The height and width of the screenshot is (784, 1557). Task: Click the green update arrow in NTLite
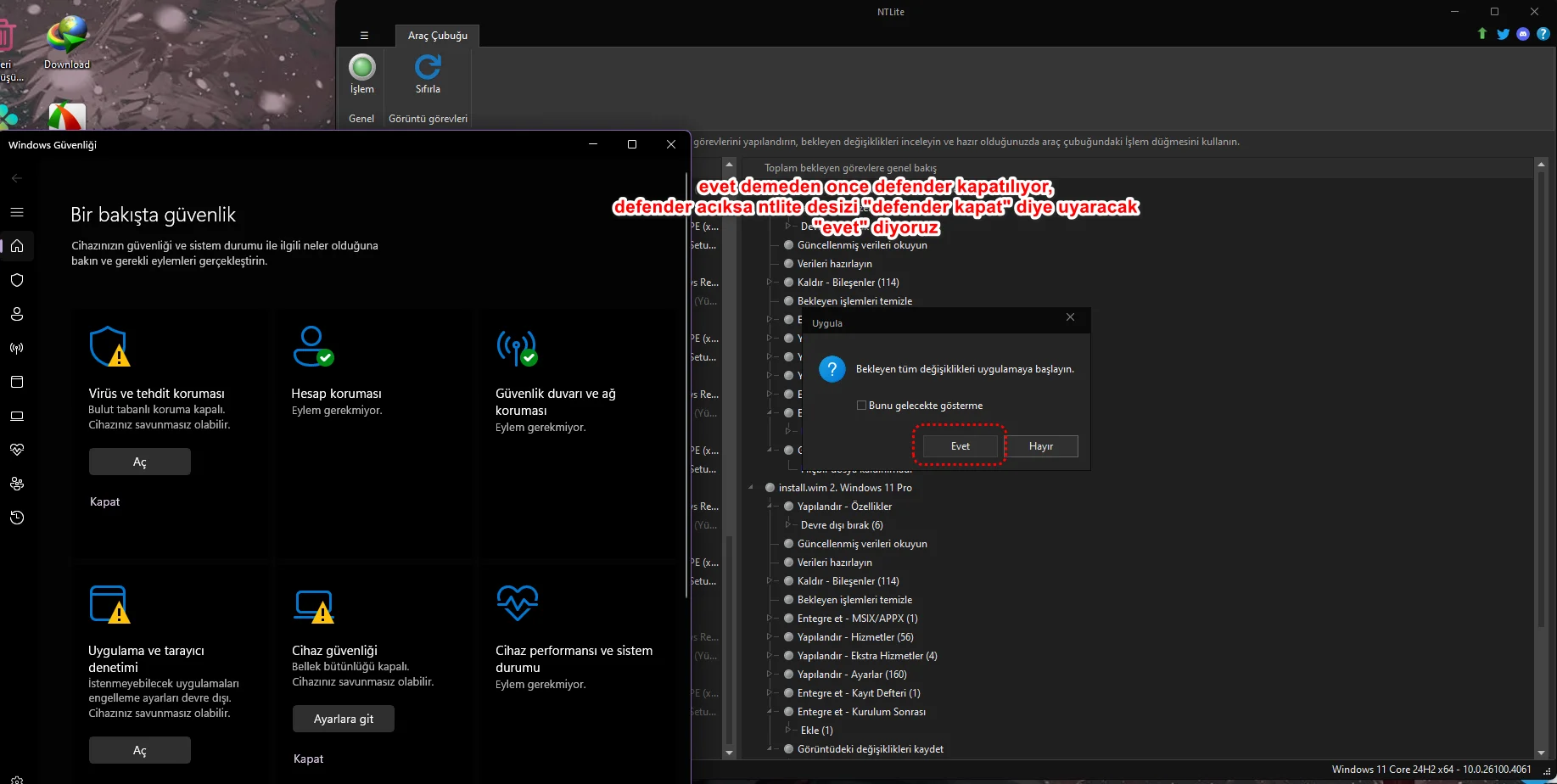[x=1482, y=34]
